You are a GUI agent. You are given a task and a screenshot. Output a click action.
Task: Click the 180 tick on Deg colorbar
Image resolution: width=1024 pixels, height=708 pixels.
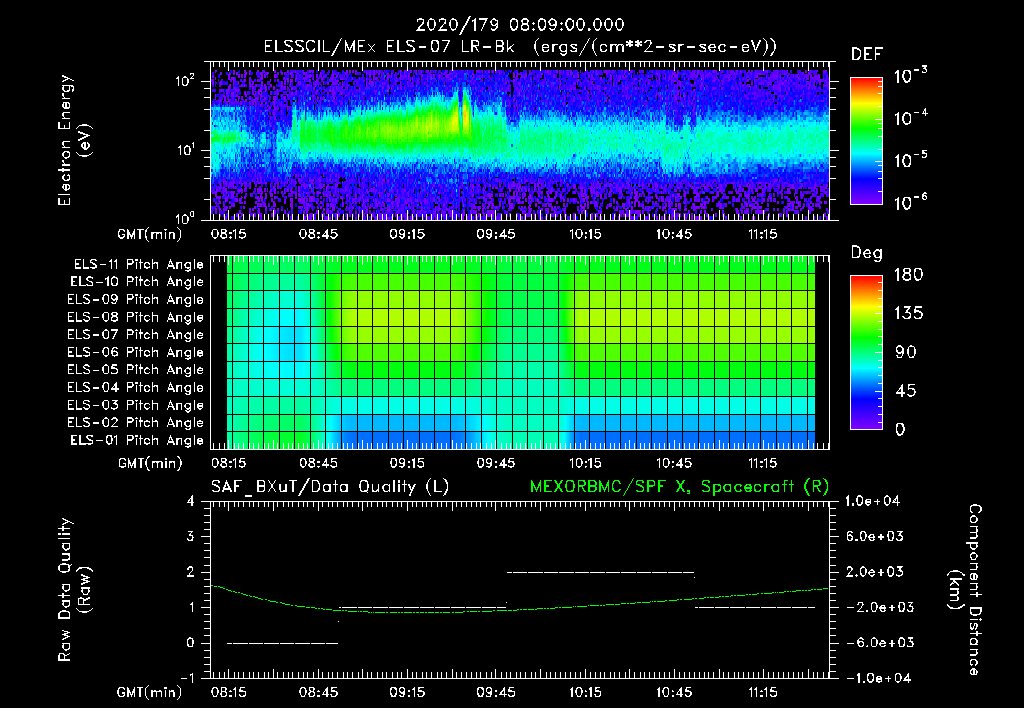tap(908, 275)
